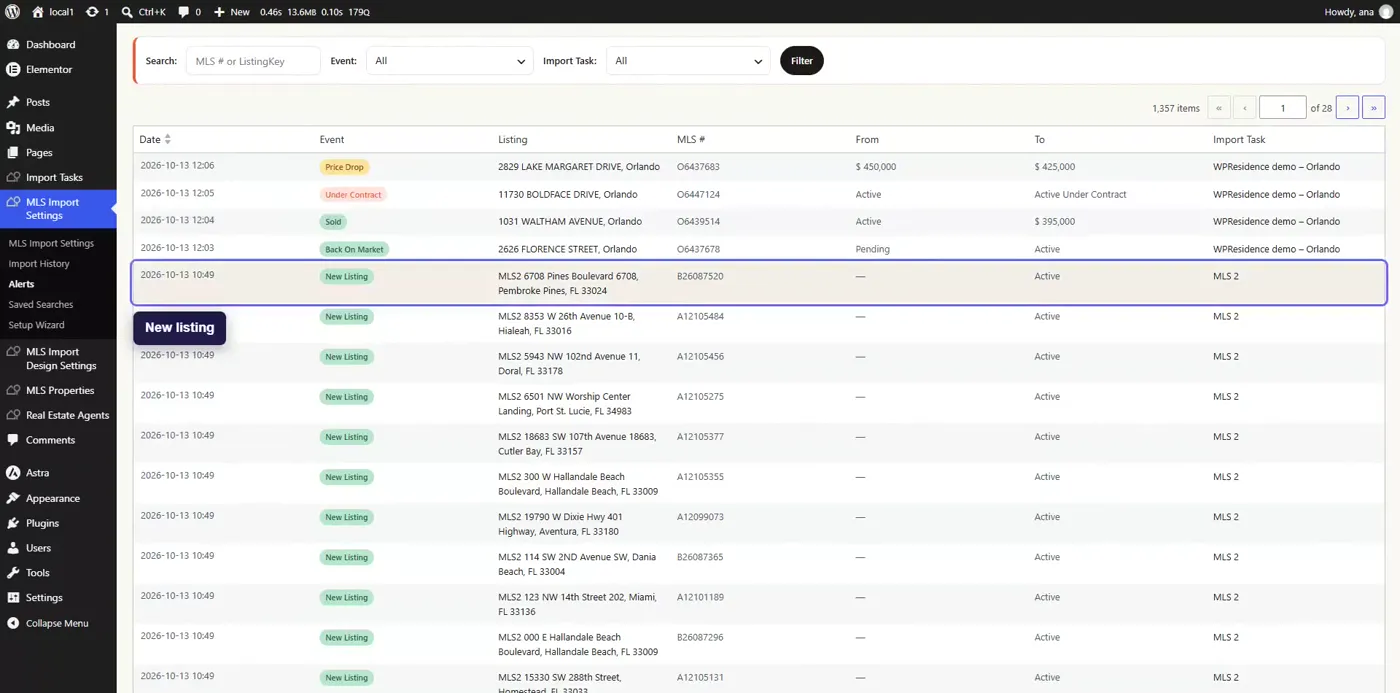Click the Pending From status cell

point(873,249)
